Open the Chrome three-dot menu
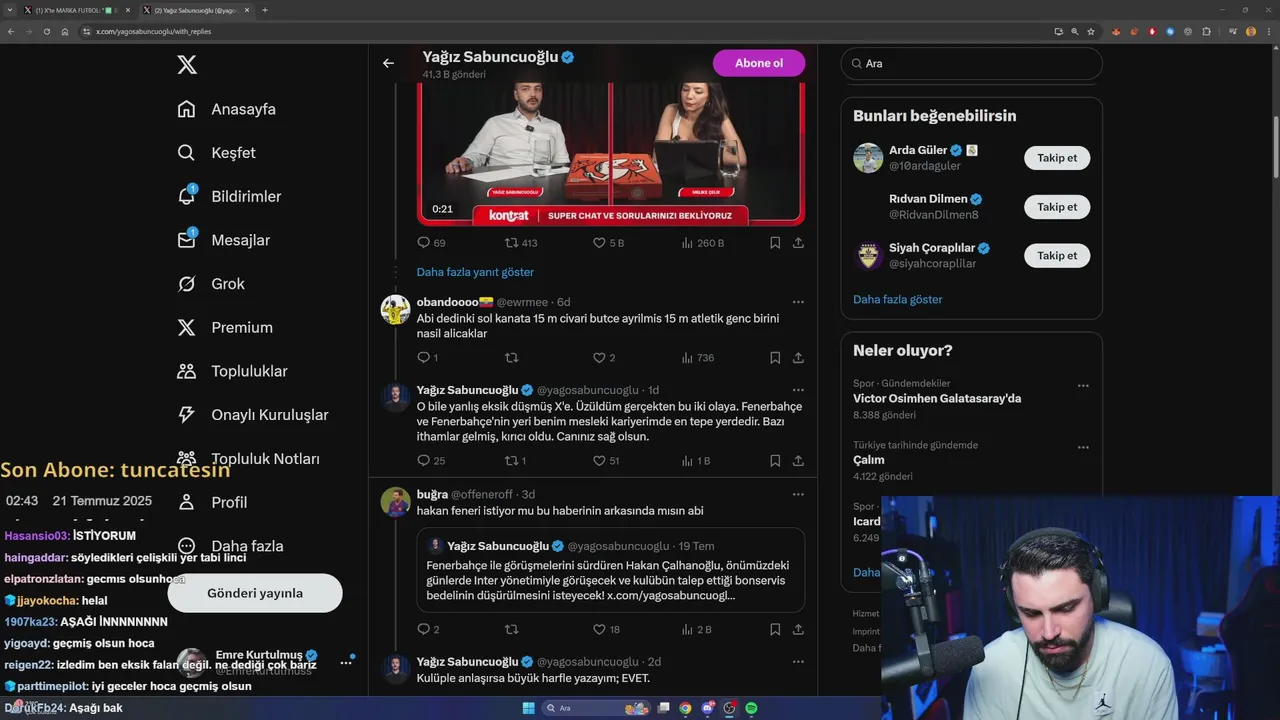The image size is (1280, 720). pyautogui.click(x=1267, y=31)
